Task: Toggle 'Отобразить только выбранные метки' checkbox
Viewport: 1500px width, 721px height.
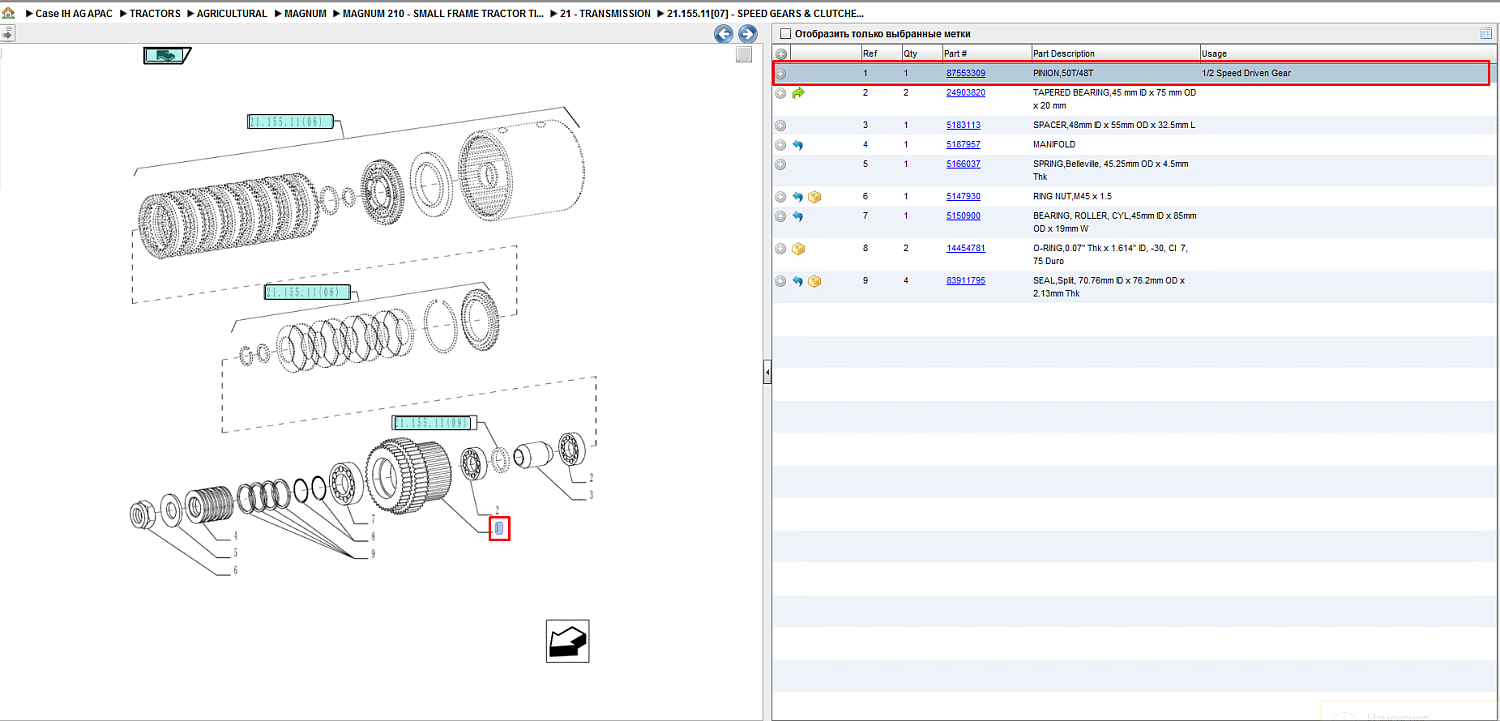Action: click(x=785, y=34)
